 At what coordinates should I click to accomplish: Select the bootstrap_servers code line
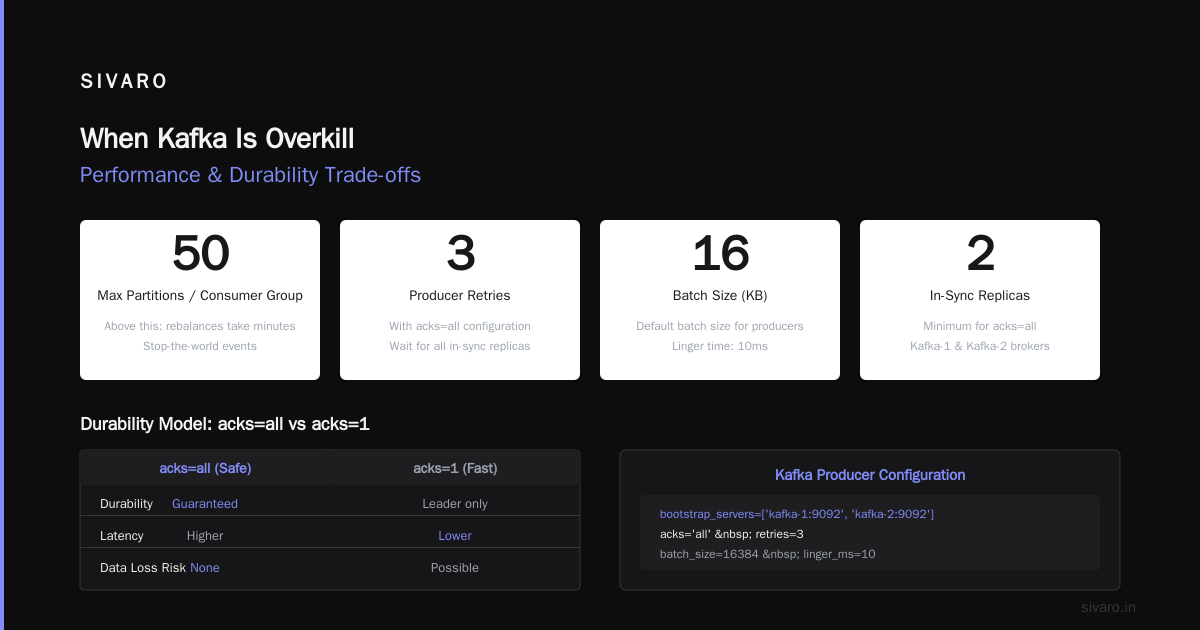tap(797, 514)
